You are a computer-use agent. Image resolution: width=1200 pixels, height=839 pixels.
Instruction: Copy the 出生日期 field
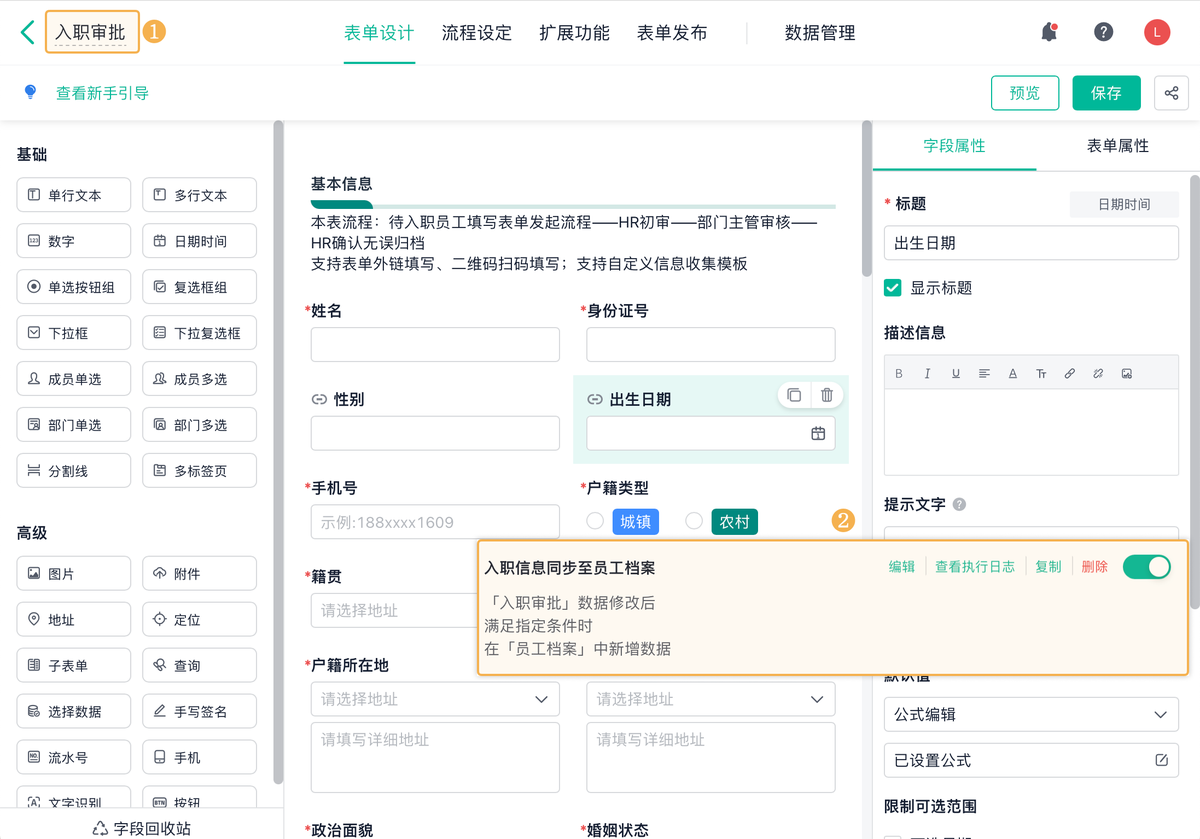tap(794, 395)
